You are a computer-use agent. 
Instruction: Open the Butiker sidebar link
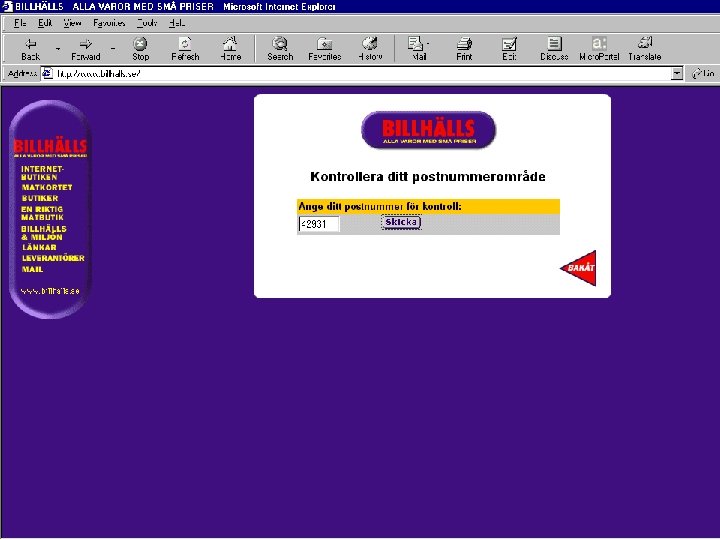[40, 198]
